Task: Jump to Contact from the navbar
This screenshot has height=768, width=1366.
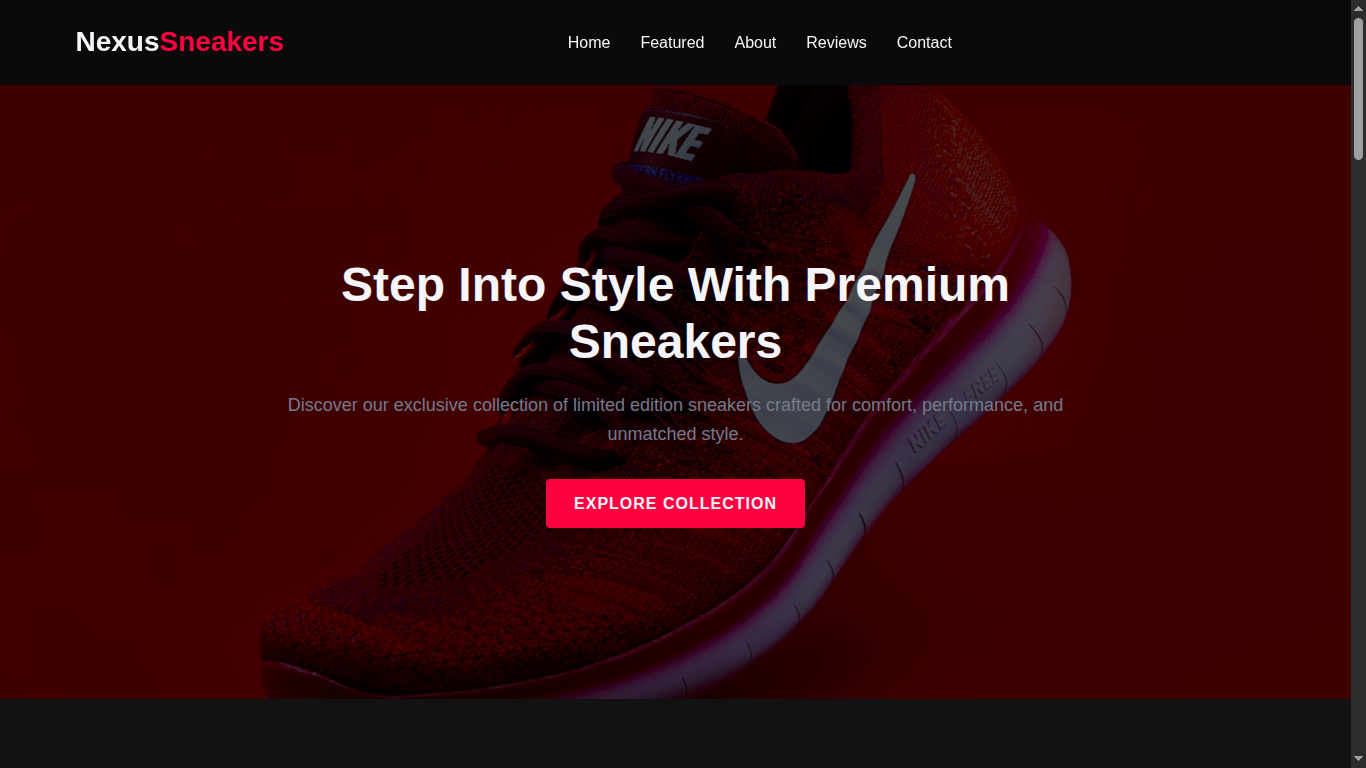Action: coord(924,42)
